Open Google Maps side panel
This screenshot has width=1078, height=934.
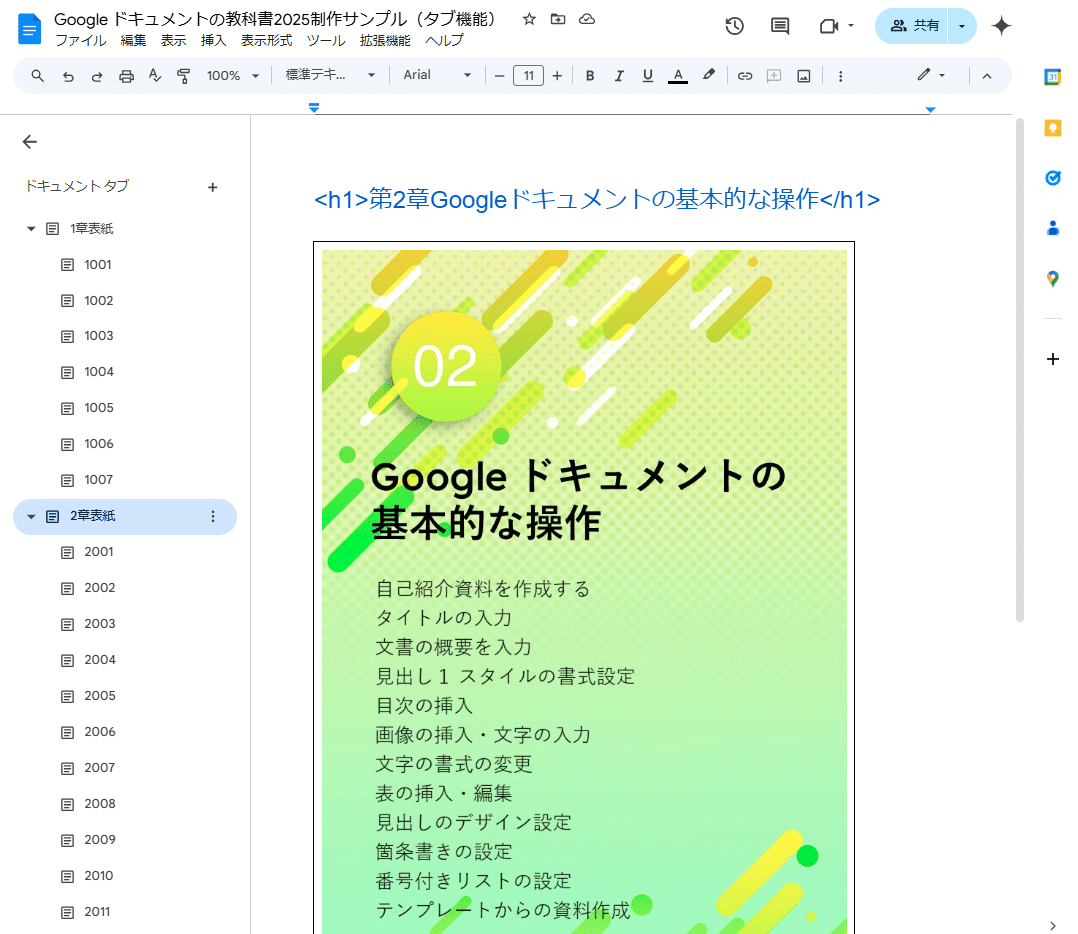coord(1053,278)
